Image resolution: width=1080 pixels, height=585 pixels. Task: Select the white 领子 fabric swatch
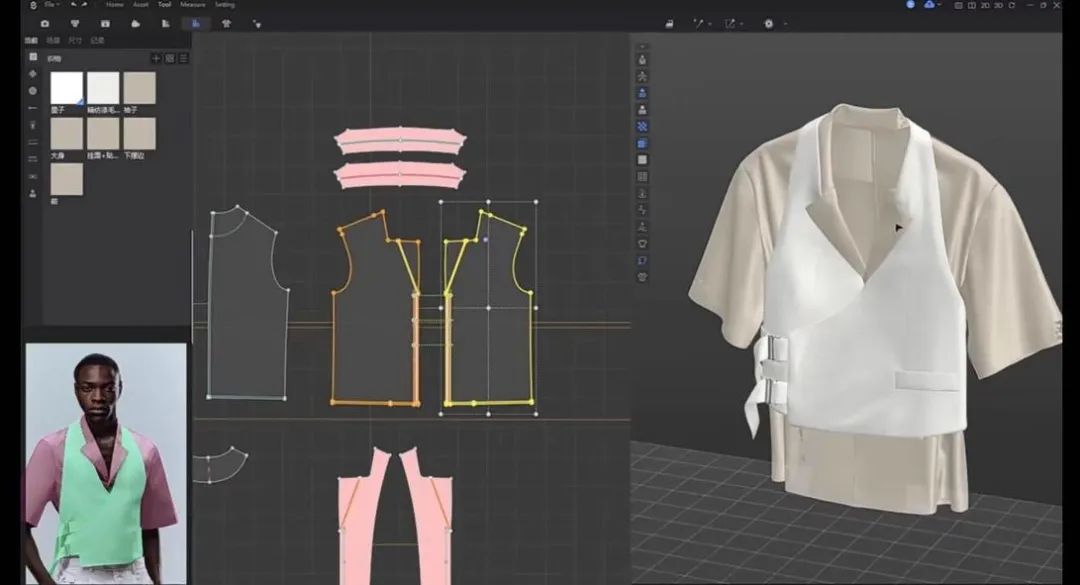point(67,88)
